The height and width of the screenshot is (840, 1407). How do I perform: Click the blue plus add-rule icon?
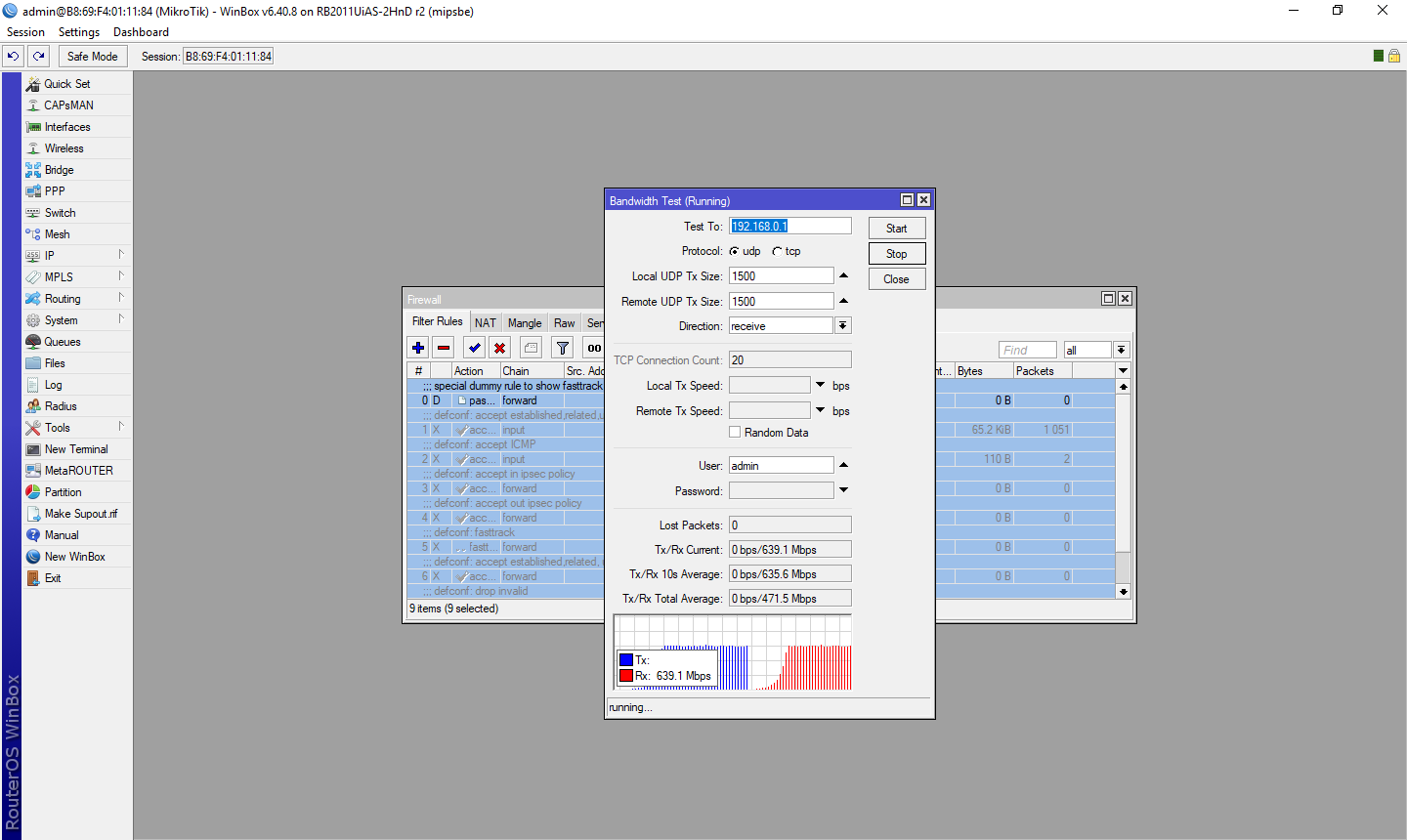pyautogui.click(x=418, y=348)
